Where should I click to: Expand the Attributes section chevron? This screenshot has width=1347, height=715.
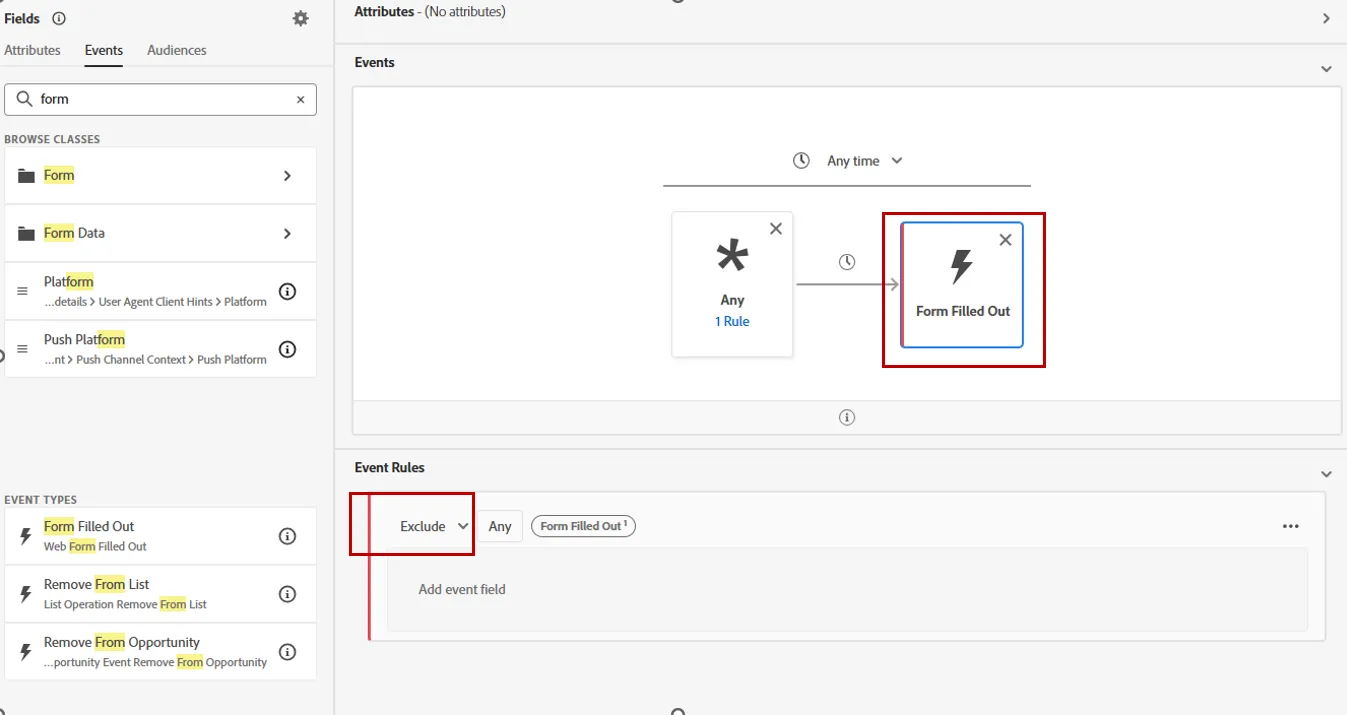pos(1326,18)
